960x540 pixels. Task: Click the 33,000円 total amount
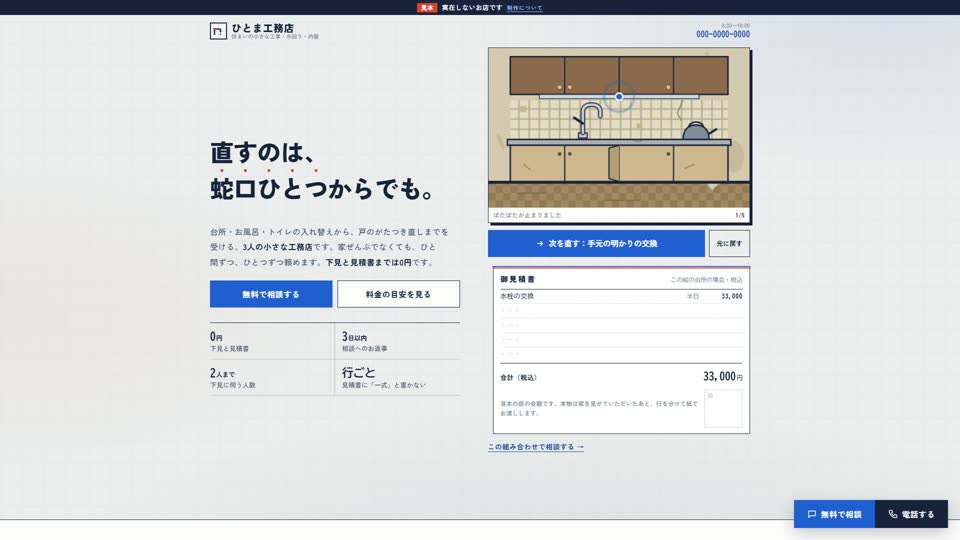(722, 377)
